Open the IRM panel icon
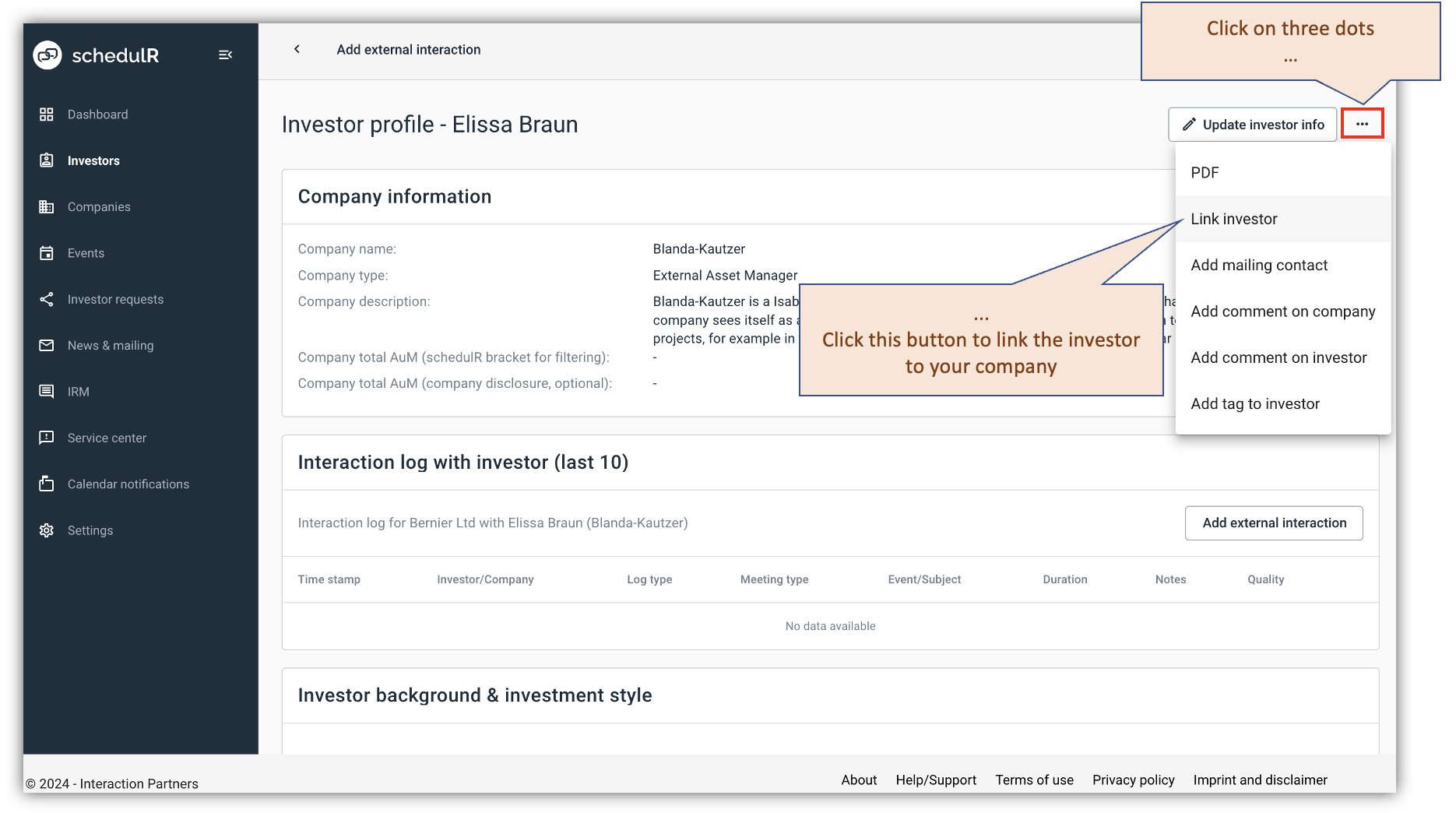 click(47, 391)
